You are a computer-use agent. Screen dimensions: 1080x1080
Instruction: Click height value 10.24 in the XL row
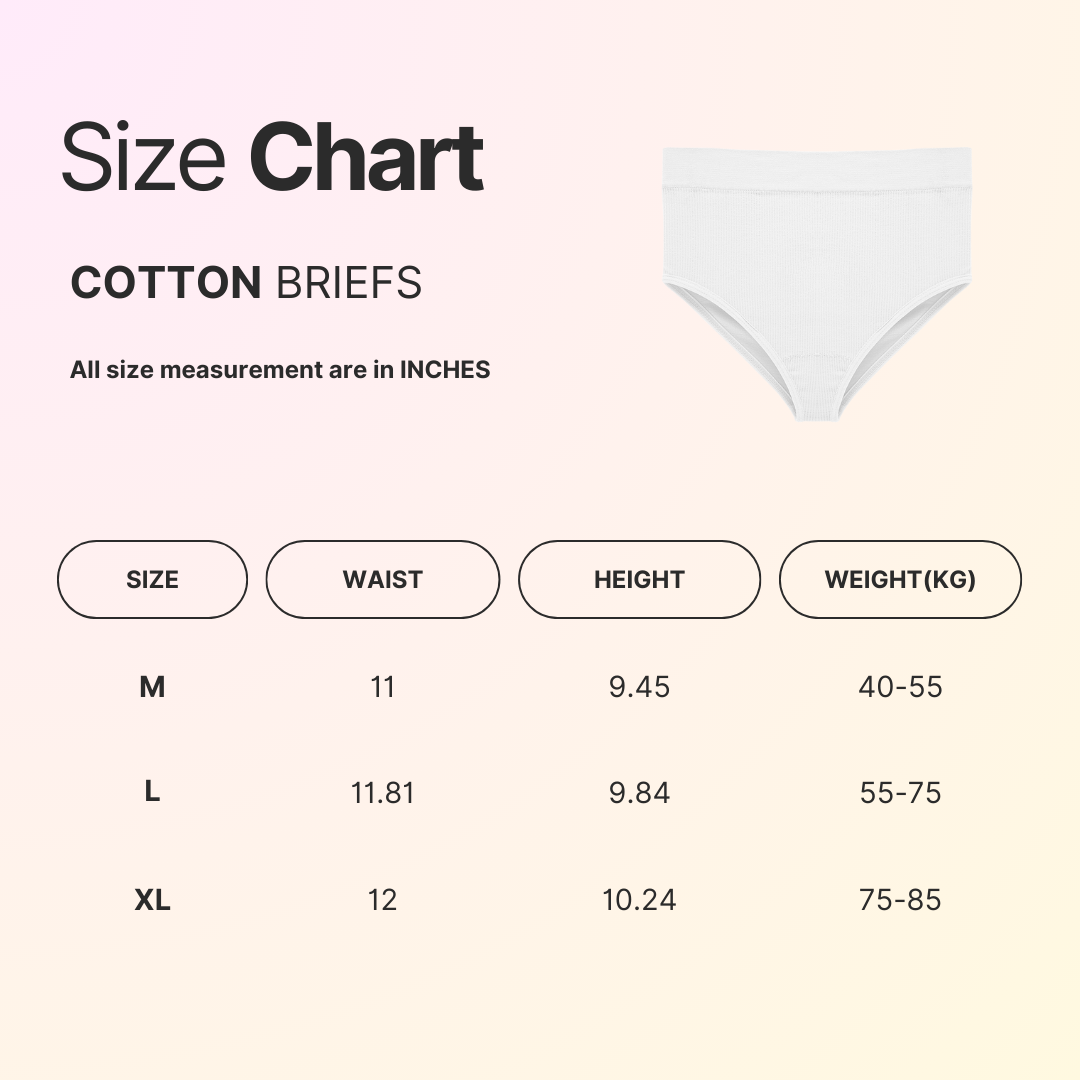pyautogui.click(x=639, y=900)
